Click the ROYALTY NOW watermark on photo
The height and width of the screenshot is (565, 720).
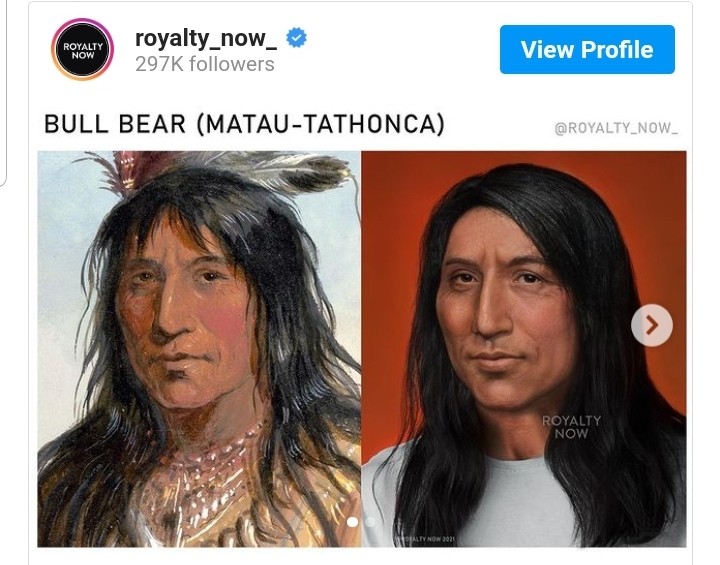tap(571, 427)
